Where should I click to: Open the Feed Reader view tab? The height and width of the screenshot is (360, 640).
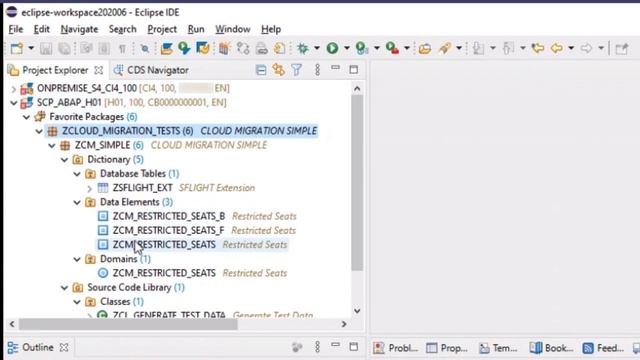tap(603, 348)
